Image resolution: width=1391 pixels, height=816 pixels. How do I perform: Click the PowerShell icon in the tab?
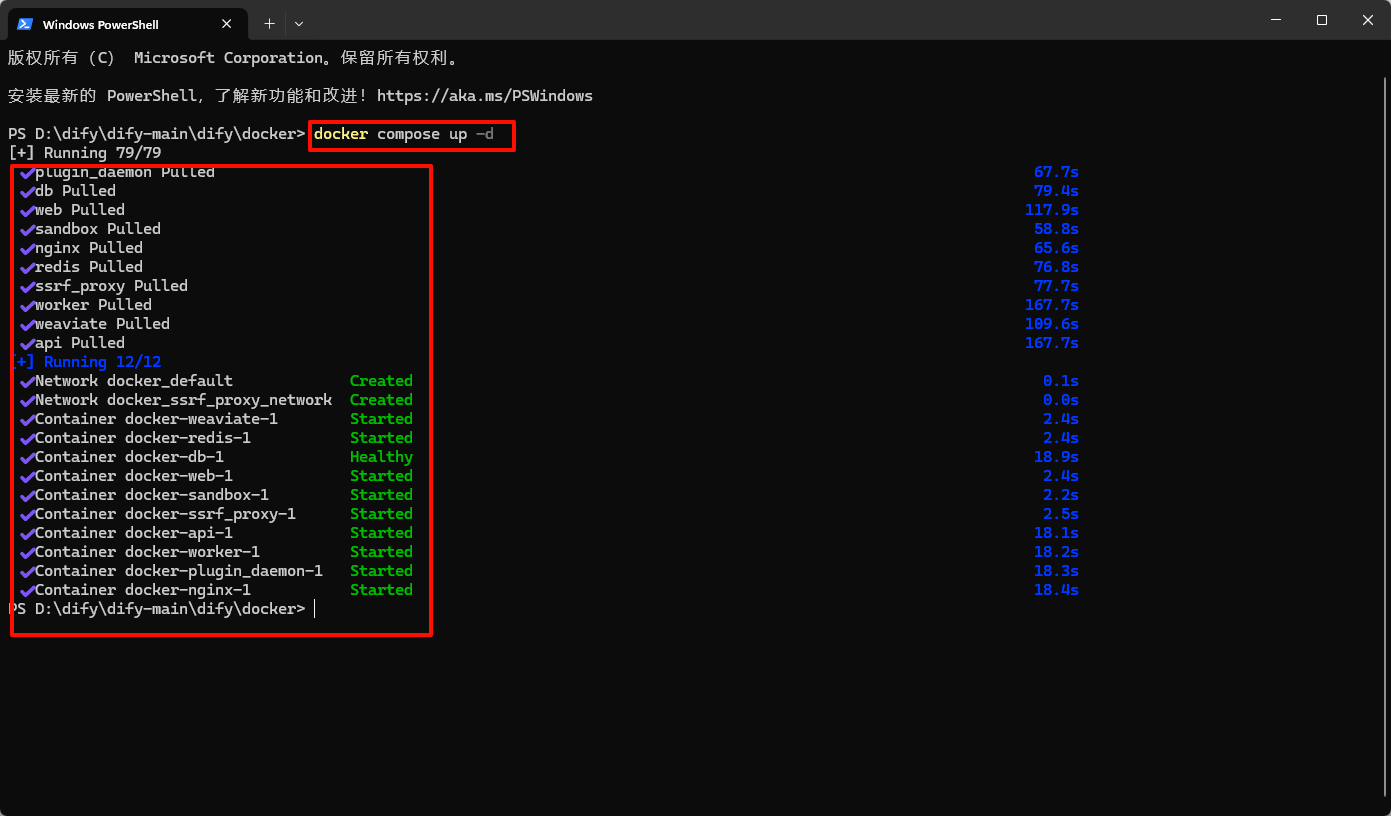click(x=25, y=24)
